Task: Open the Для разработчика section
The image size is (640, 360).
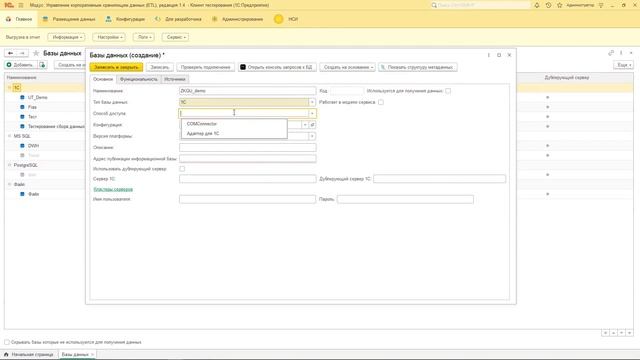Action: click(x=178, y=19)
